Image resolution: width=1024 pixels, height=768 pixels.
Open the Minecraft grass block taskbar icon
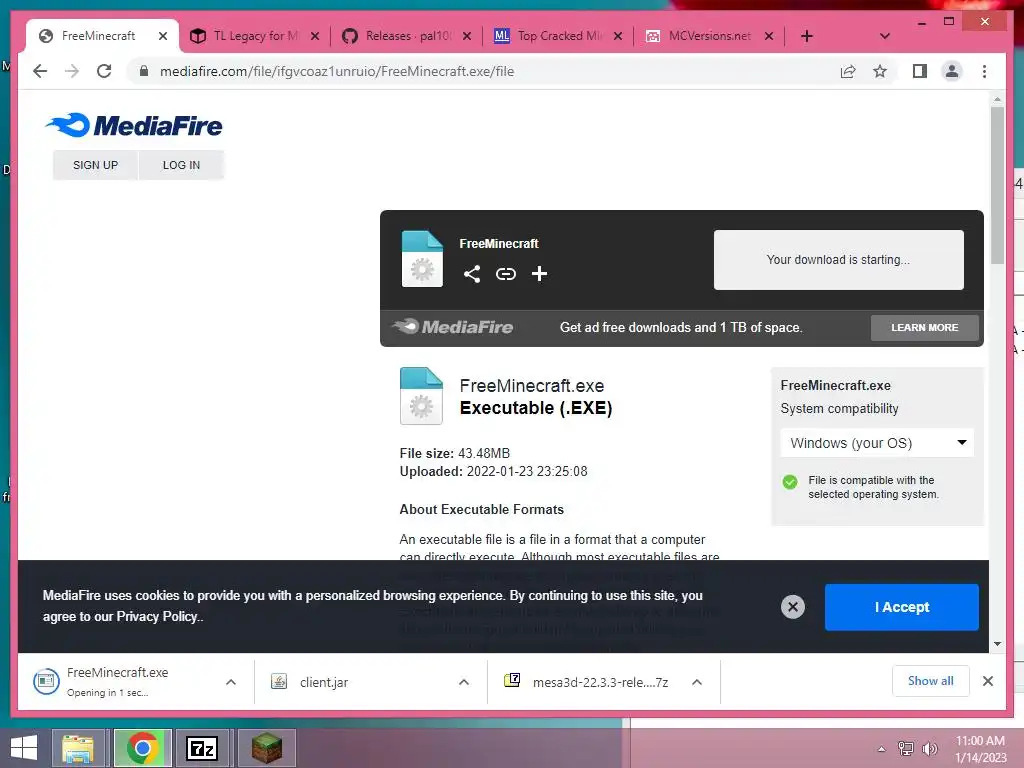coord(266,748)
